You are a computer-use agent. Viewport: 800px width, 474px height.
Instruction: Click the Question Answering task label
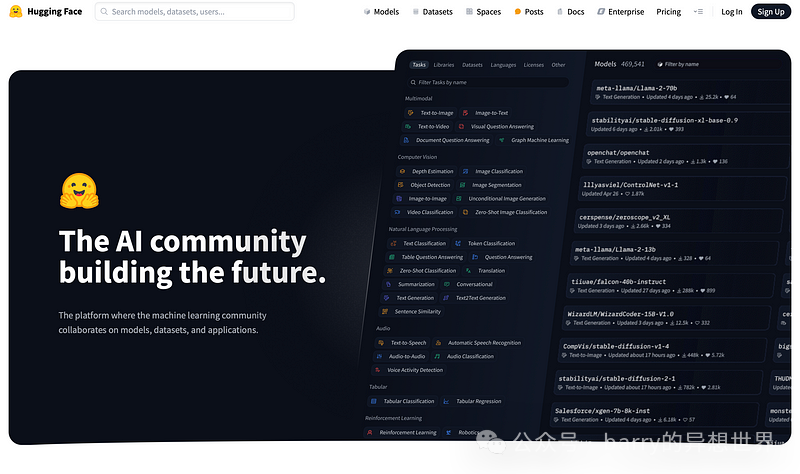508,257
